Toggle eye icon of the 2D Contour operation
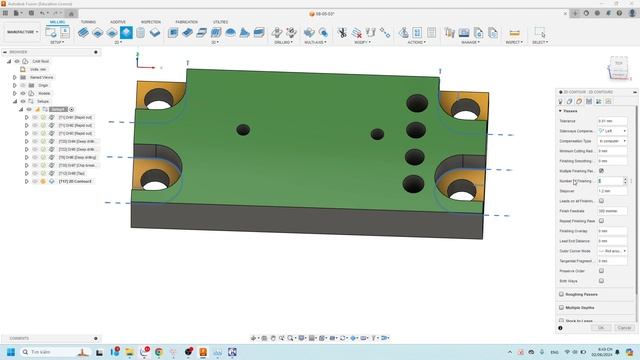The width and height of the screenshot is (640, 360). tap(35, 181)
